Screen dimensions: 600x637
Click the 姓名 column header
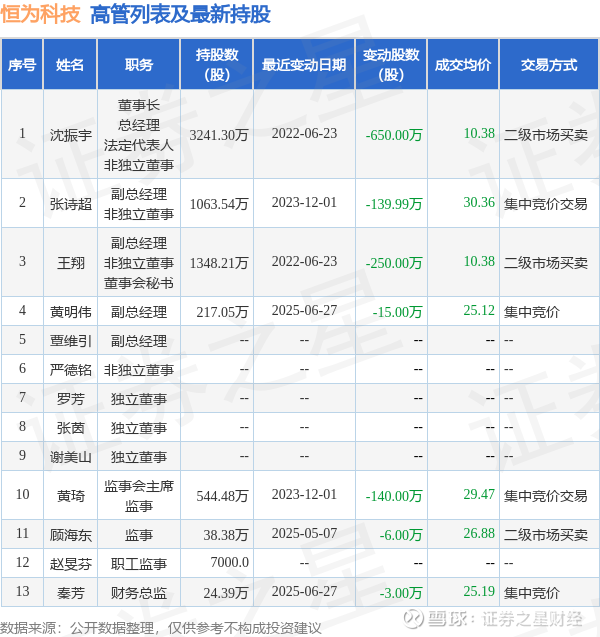(x=70, y=65)
